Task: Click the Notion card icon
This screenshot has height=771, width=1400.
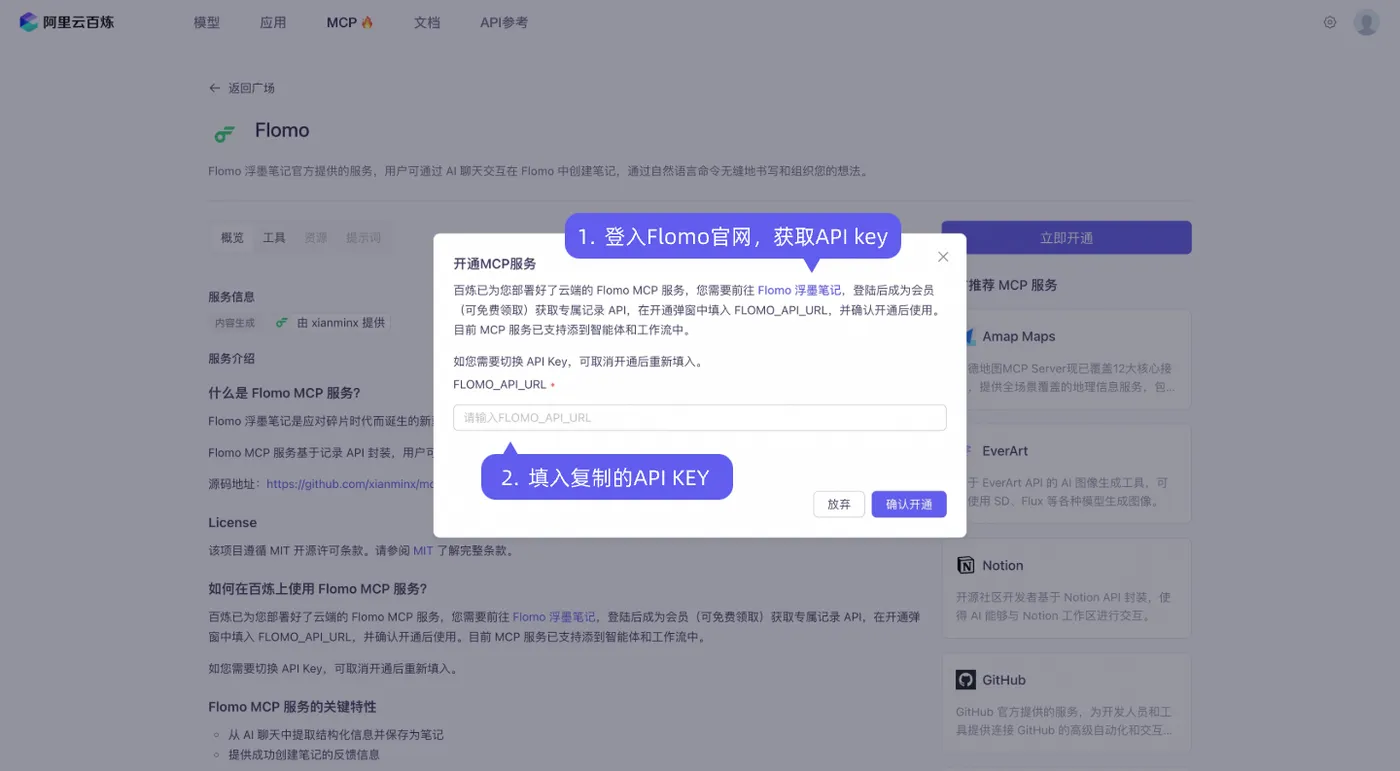Action: 965,565
